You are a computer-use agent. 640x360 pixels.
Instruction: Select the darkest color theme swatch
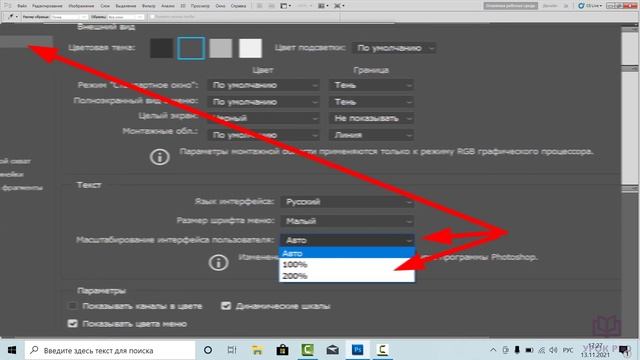[162, 48]
